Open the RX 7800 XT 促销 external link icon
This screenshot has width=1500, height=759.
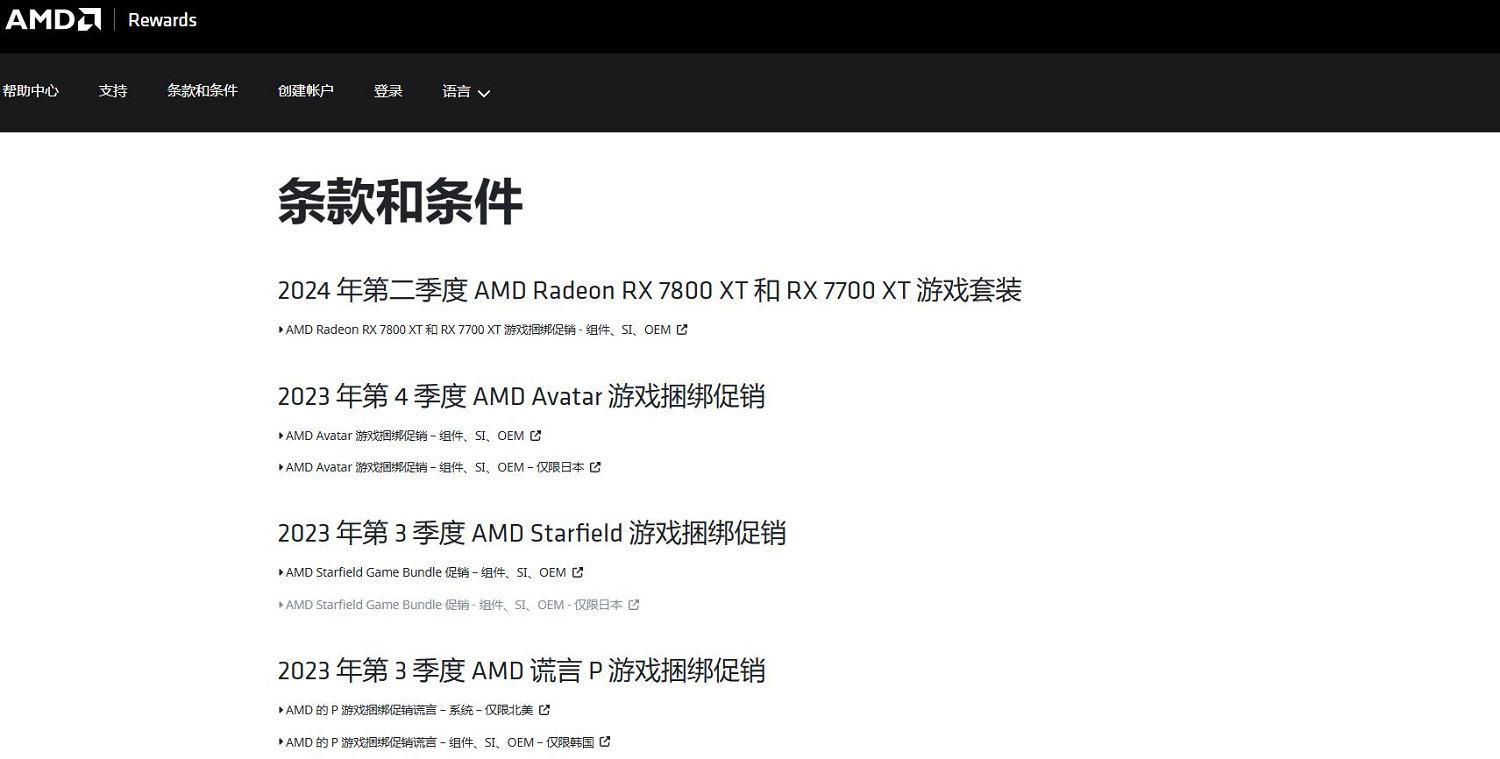coord(682,329)
